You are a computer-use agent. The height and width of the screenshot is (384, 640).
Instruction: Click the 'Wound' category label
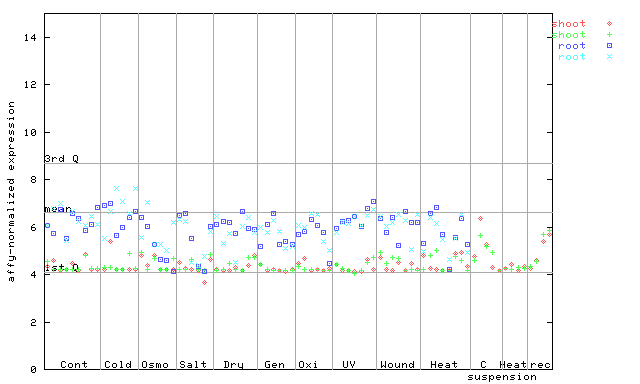397,364
